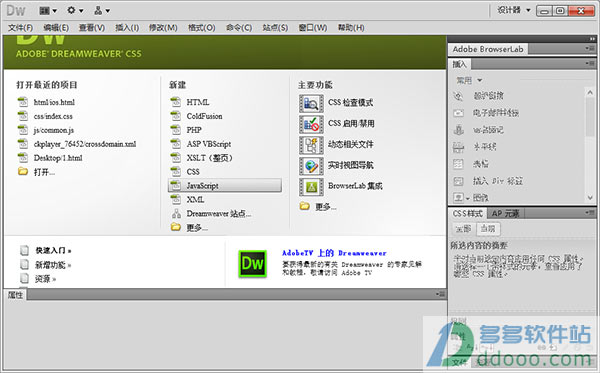The height and width of the screenshot is (373, 600).
Task: Open the CSS 检查模式 feature icon
Action: click(x=311, y=103)
